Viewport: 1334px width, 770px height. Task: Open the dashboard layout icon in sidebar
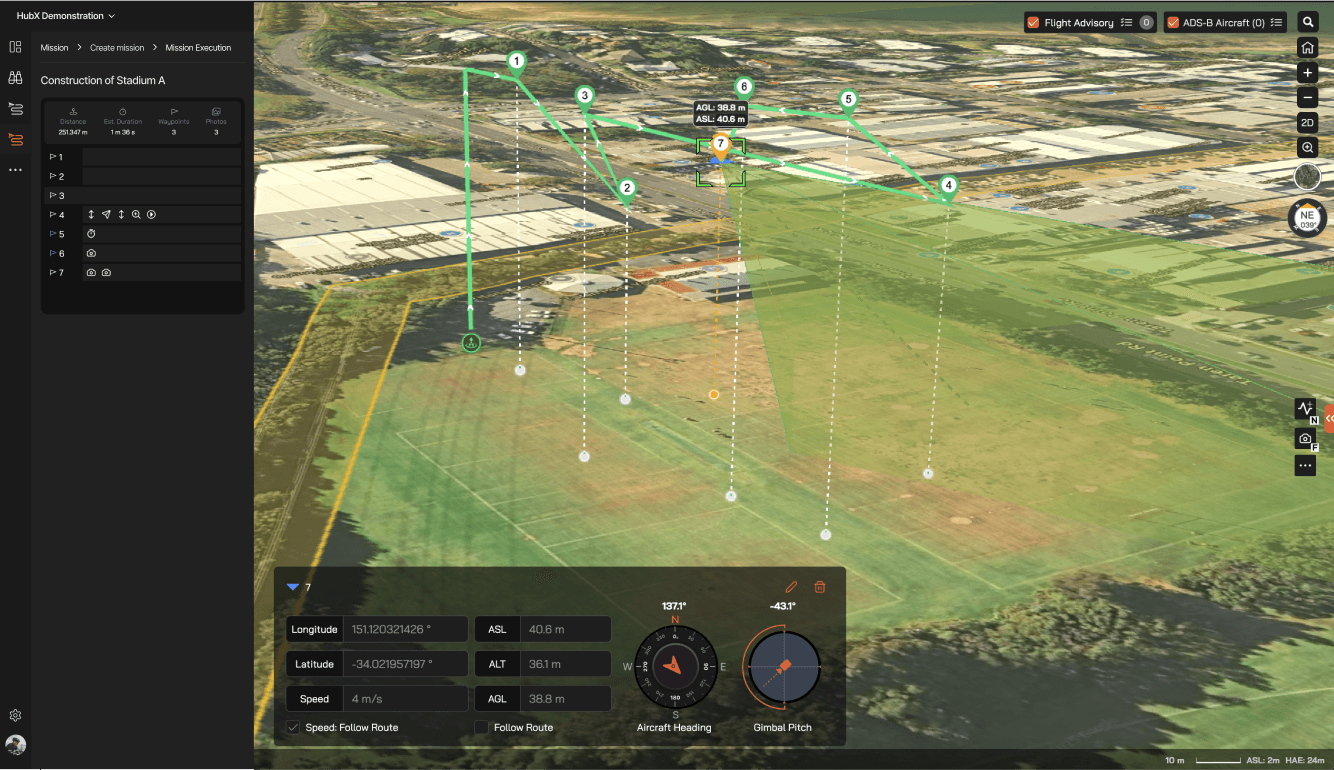click(x=15, y=47)
